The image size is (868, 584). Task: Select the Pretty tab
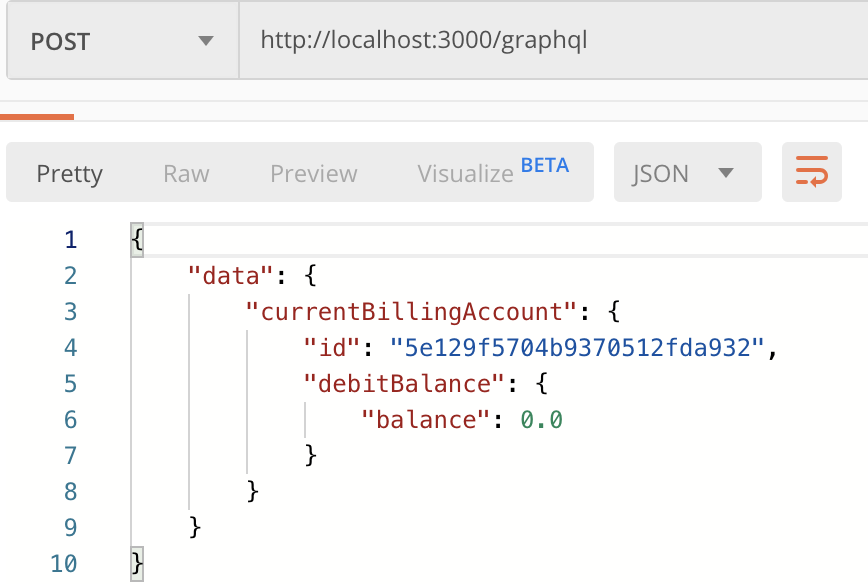point(69,173)
